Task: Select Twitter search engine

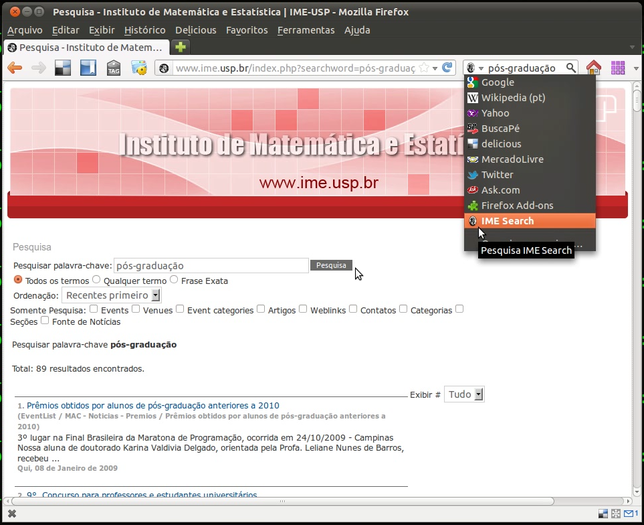Action: click(530, 175)
